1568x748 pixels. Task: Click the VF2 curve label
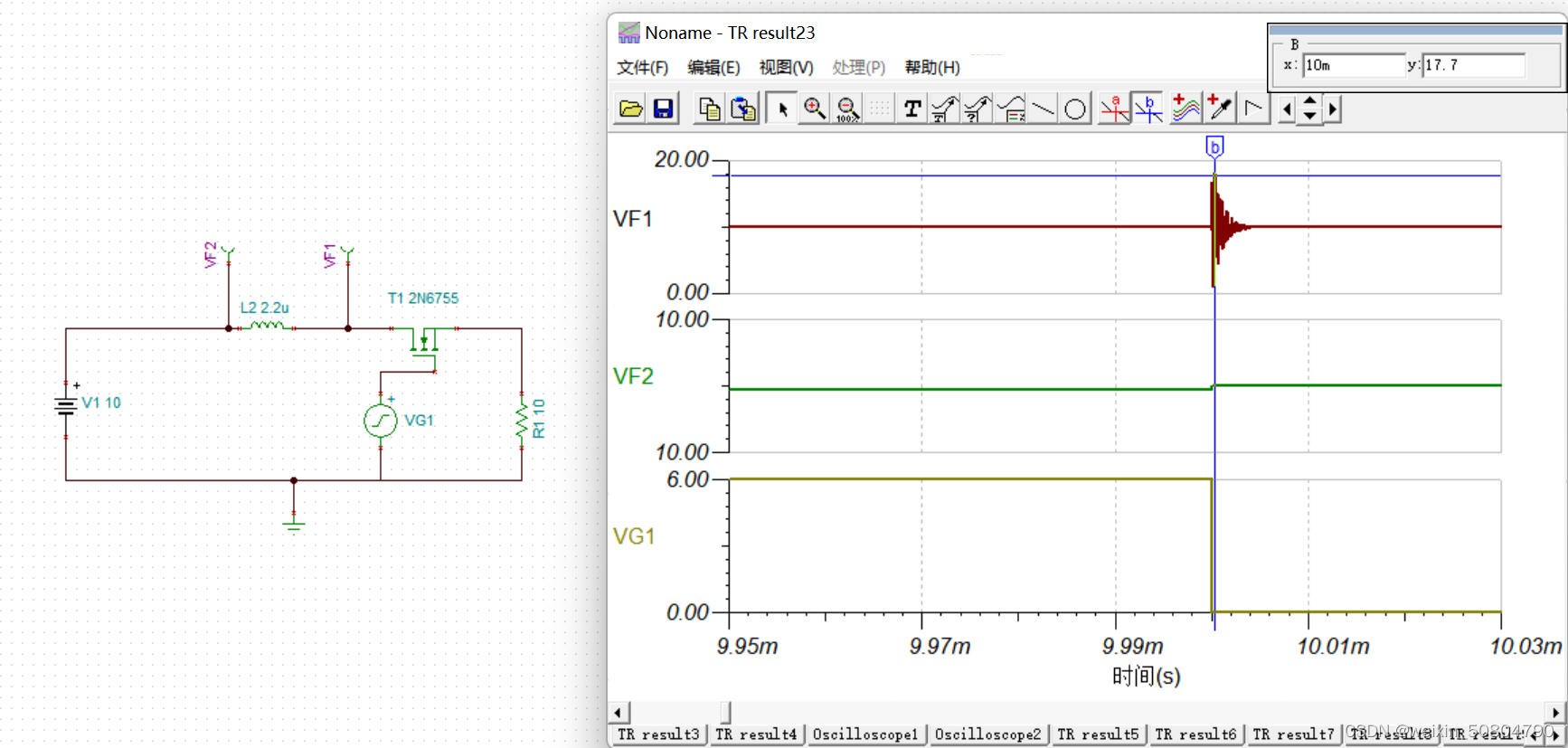coord(633,376)
